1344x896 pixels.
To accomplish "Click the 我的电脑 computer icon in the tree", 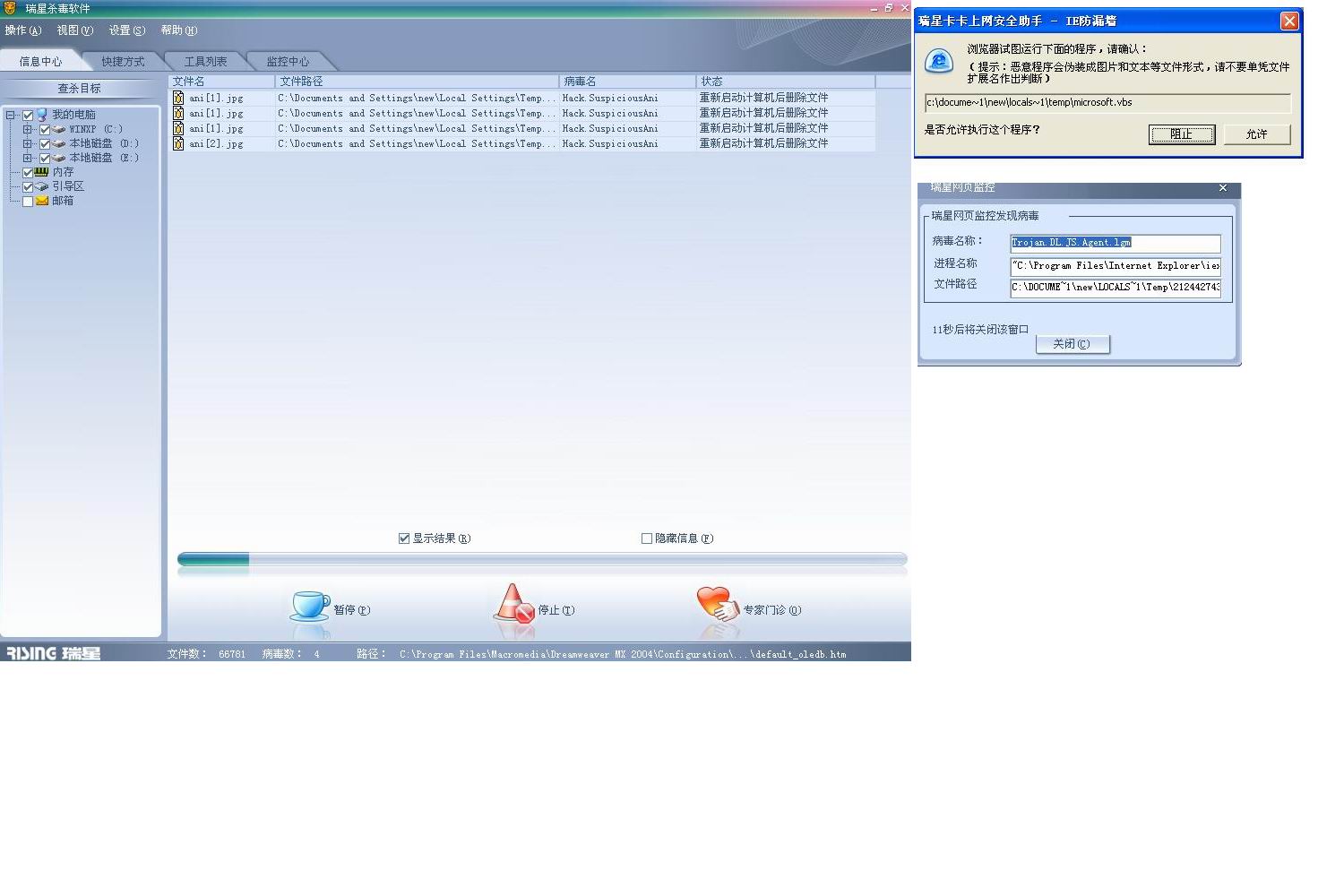I will click(41, 115).
